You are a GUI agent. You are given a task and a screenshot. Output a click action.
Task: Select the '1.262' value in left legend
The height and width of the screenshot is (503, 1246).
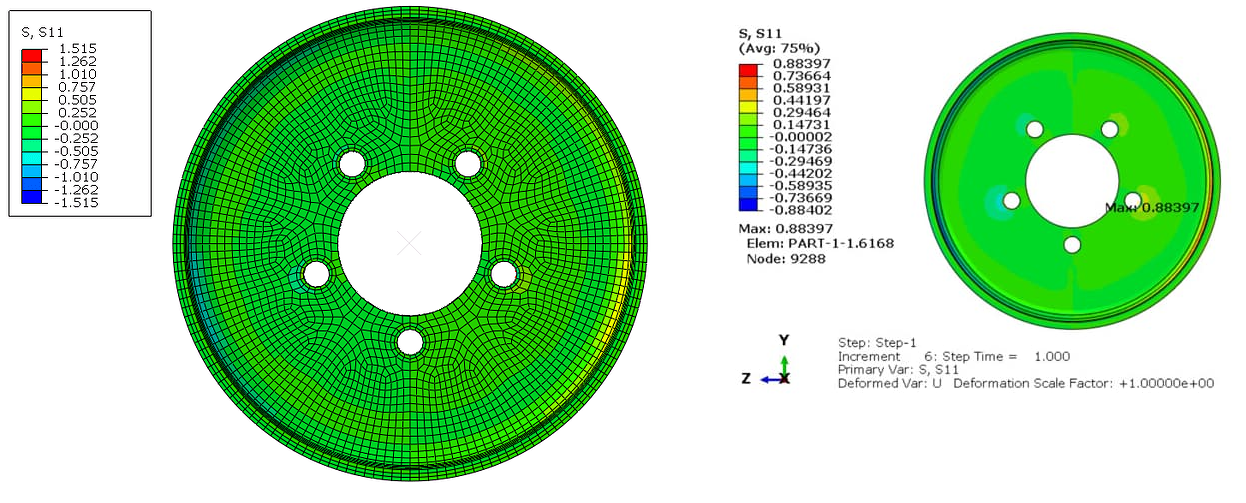[77, 64]
